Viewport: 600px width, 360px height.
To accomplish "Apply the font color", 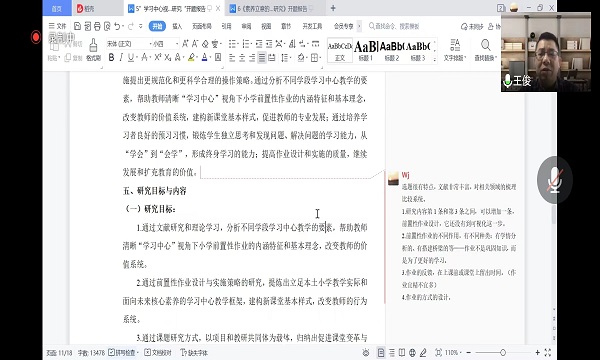I will point(204,57).
